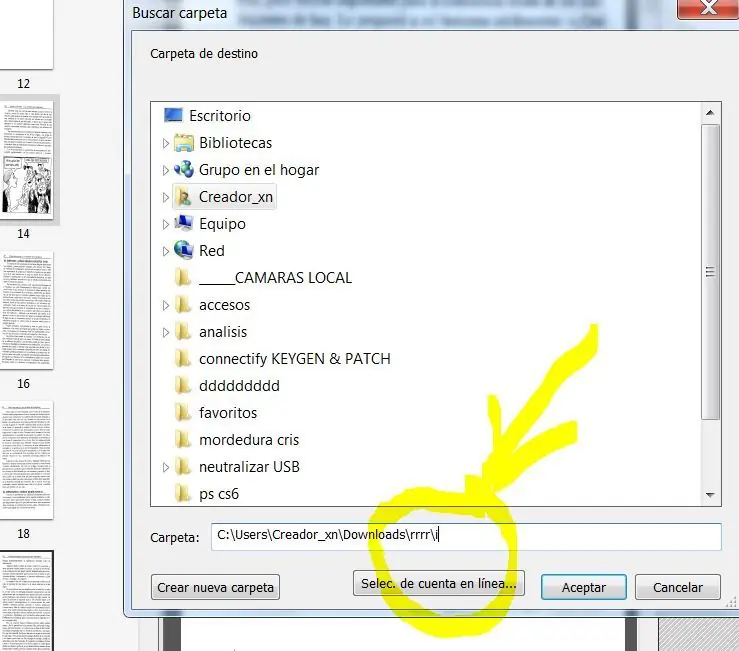Click the Crear nueva carpeta button
Screen dimensions: 739x651
(x=215, y=587)
